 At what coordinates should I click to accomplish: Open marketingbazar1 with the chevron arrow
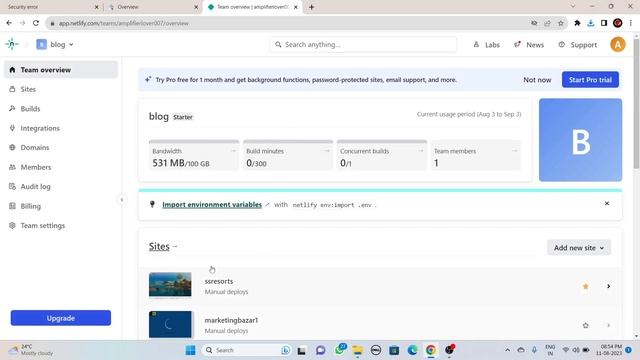point(608,325)
